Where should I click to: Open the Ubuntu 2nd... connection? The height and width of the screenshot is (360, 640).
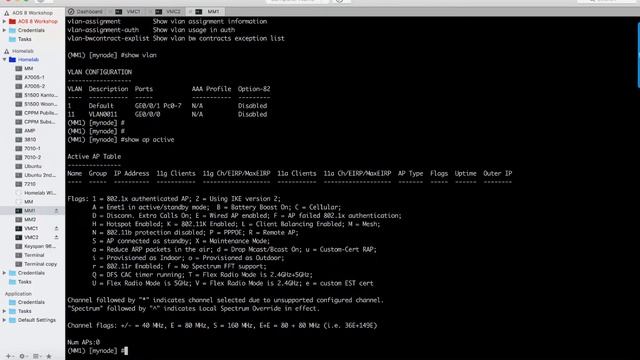pos(40,175)
